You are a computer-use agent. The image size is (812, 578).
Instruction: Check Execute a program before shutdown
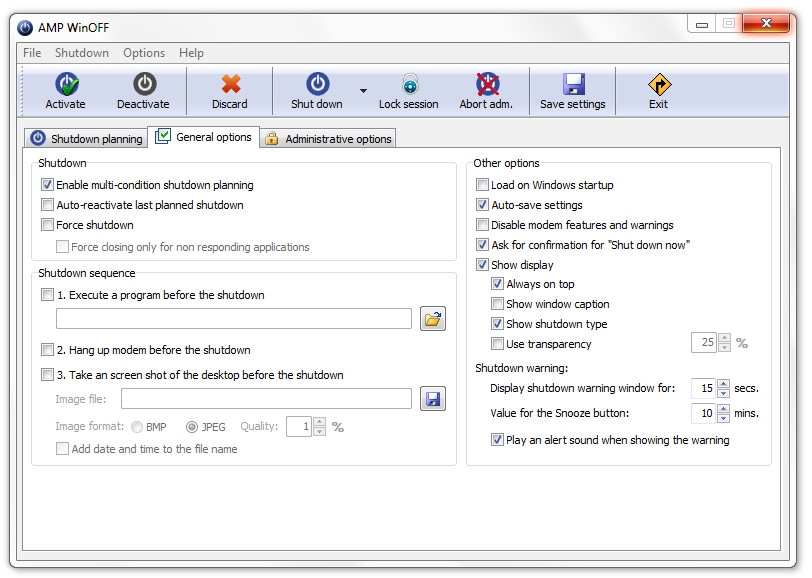pos(47,295)
